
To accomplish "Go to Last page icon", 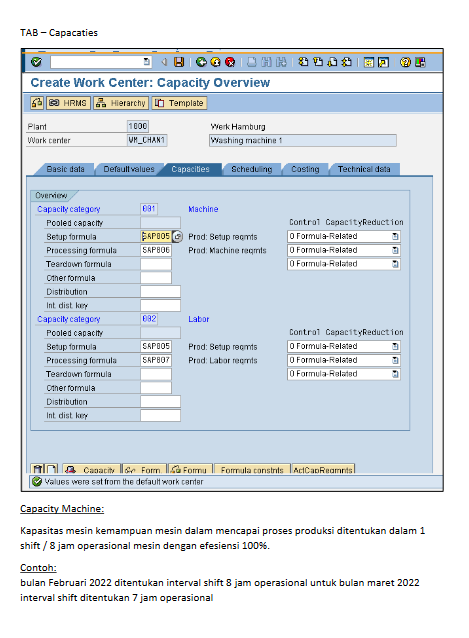I will (347, 62).
